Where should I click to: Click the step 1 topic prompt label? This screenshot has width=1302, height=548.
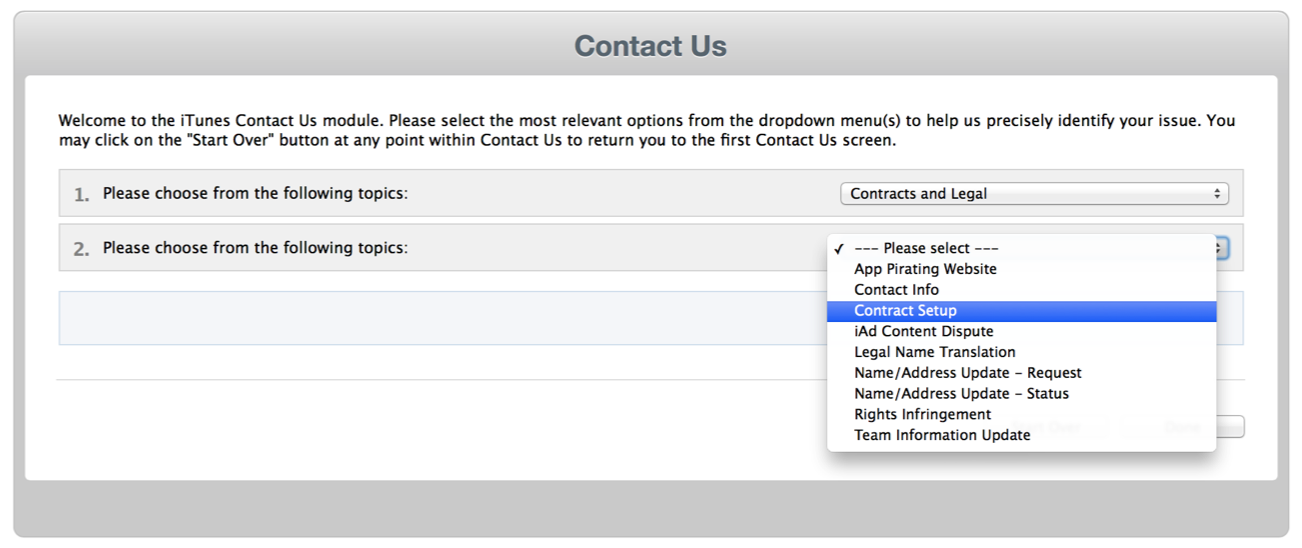click(255, 194)
